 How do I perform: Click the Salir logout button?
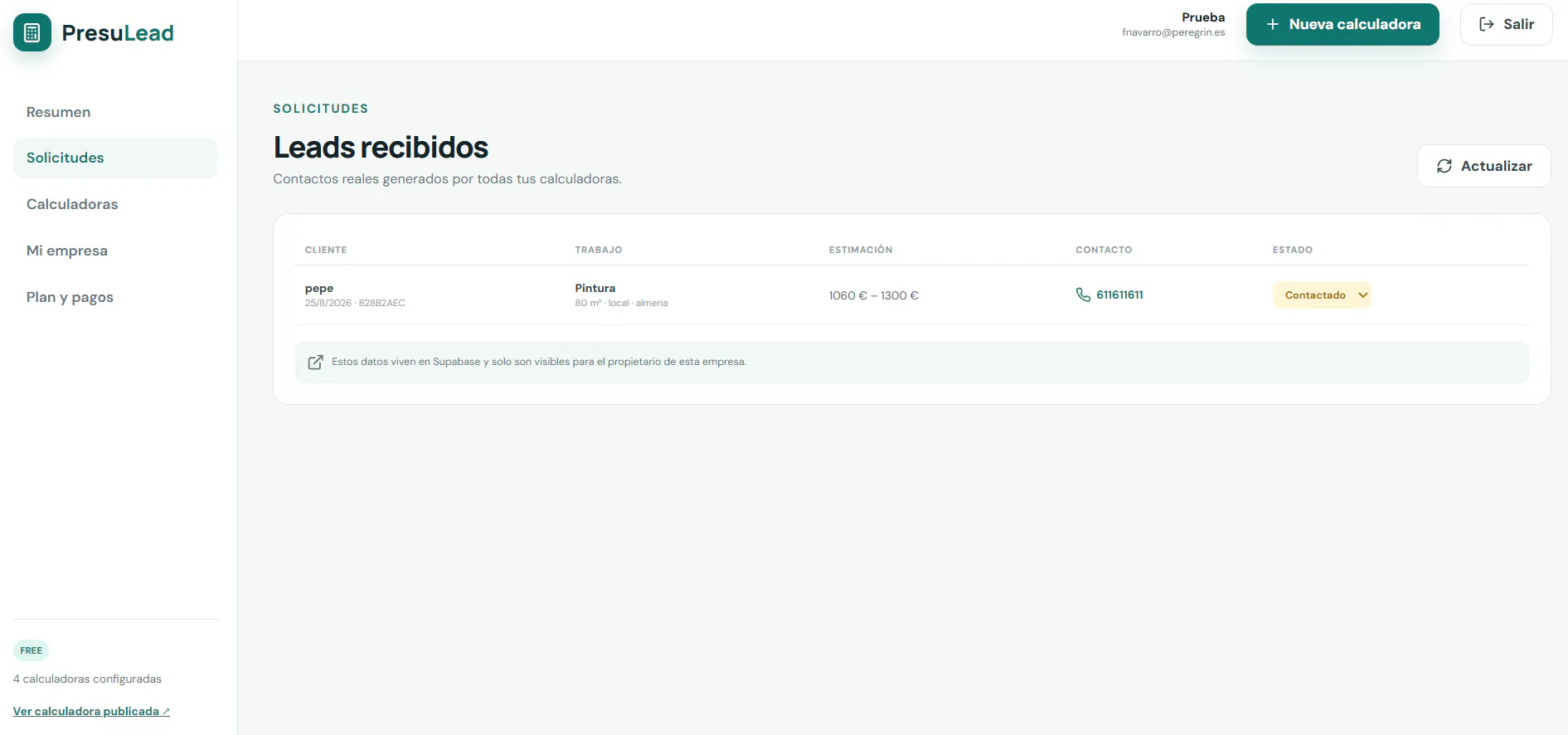coord(1506,24)
